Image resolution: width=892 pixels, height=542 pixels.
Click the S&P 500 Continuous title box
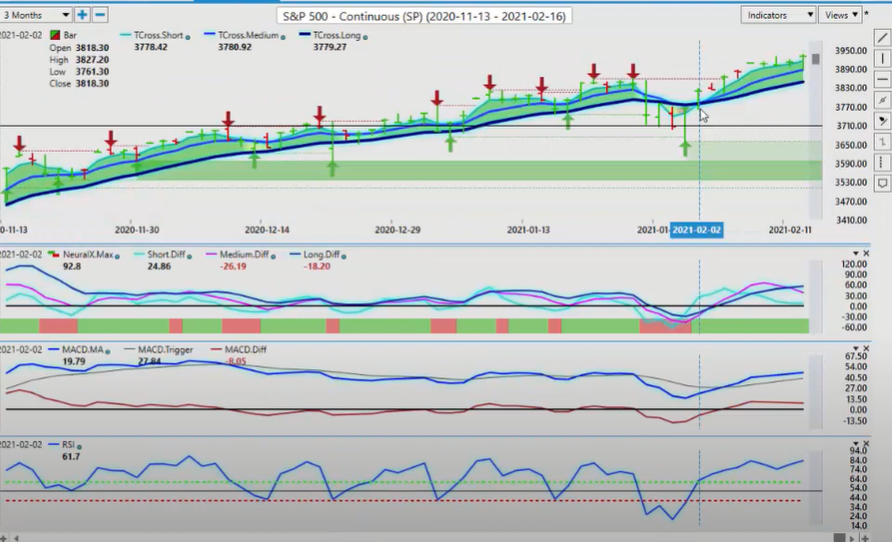click(424, 16)
